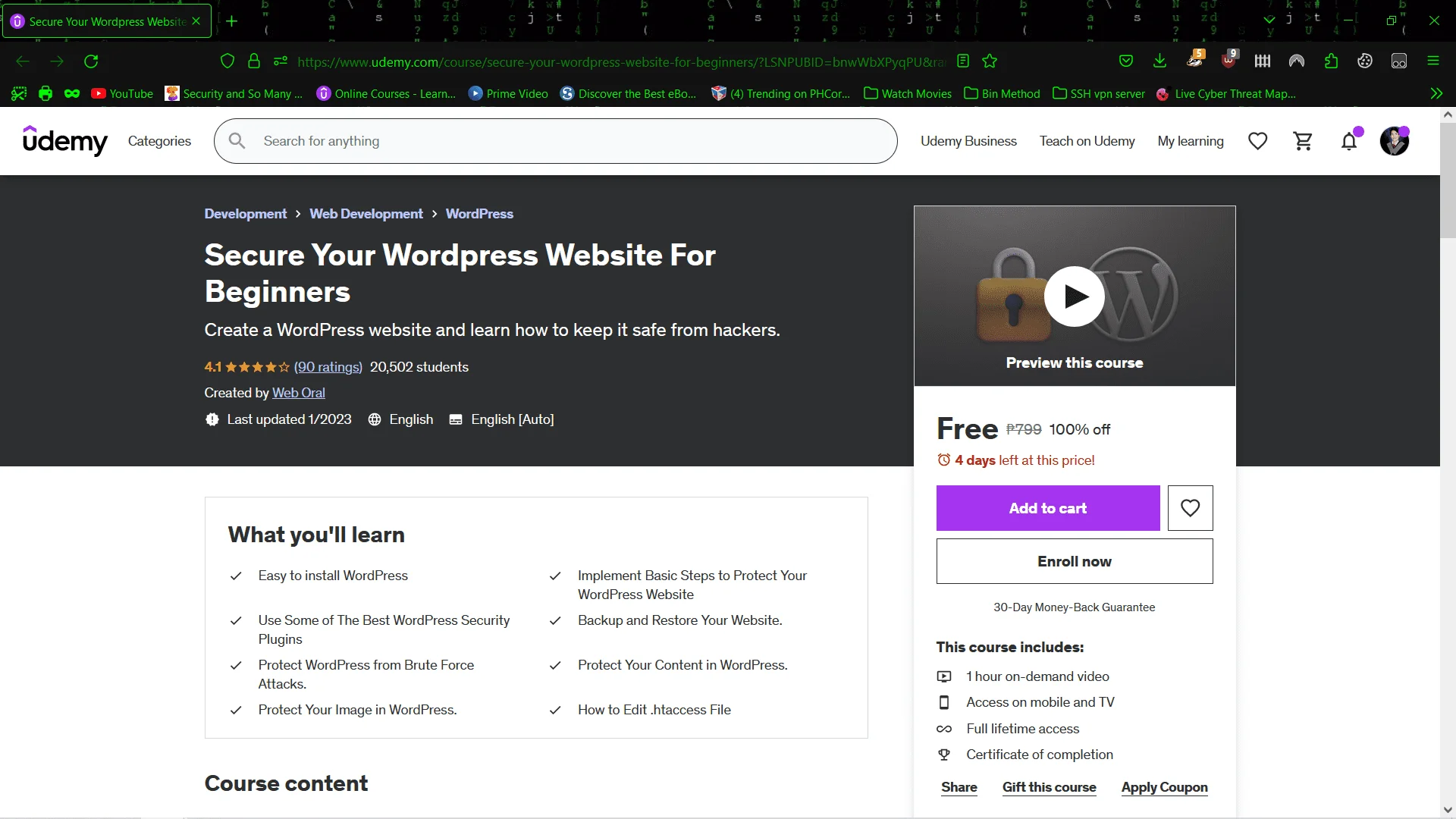Open Teach on Udemy

point(1087,141)
